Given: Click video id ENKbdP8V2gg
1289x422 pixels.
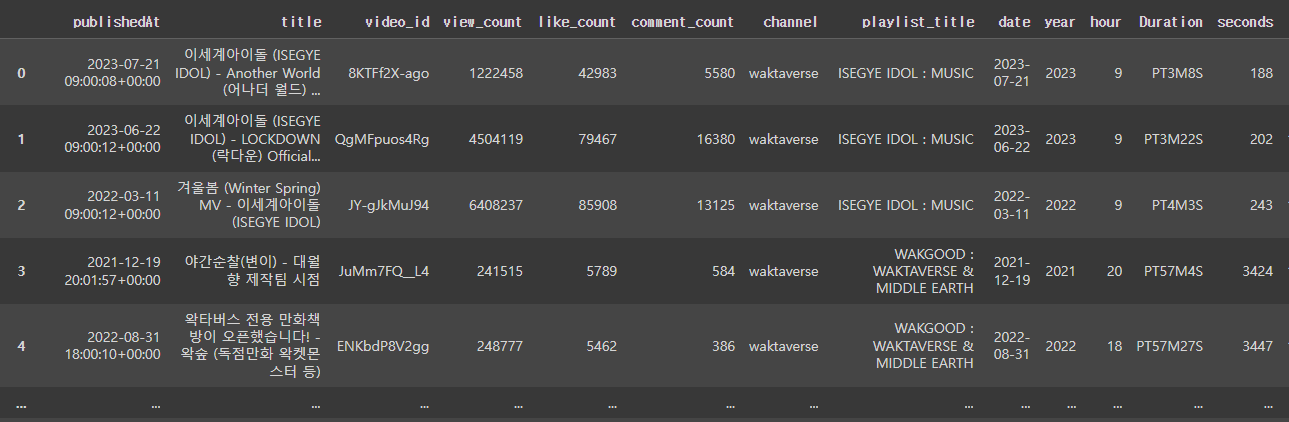Looking at the screenshot, I should (x=385, y=346).
